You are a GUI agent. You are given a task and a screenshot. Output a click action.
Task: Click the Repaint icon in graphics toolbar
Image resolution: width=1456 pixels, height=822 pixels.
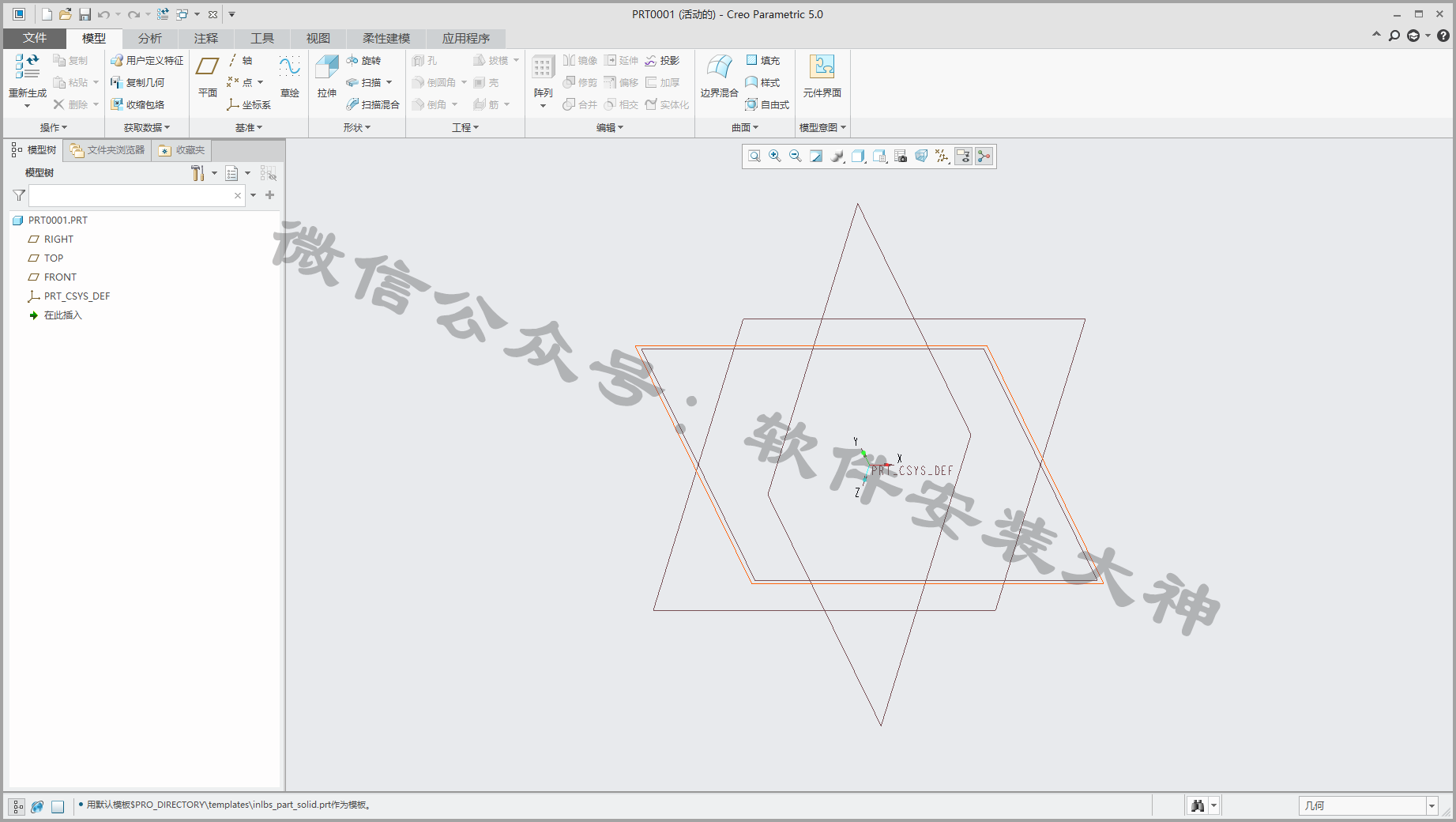[x=816, y=156]
